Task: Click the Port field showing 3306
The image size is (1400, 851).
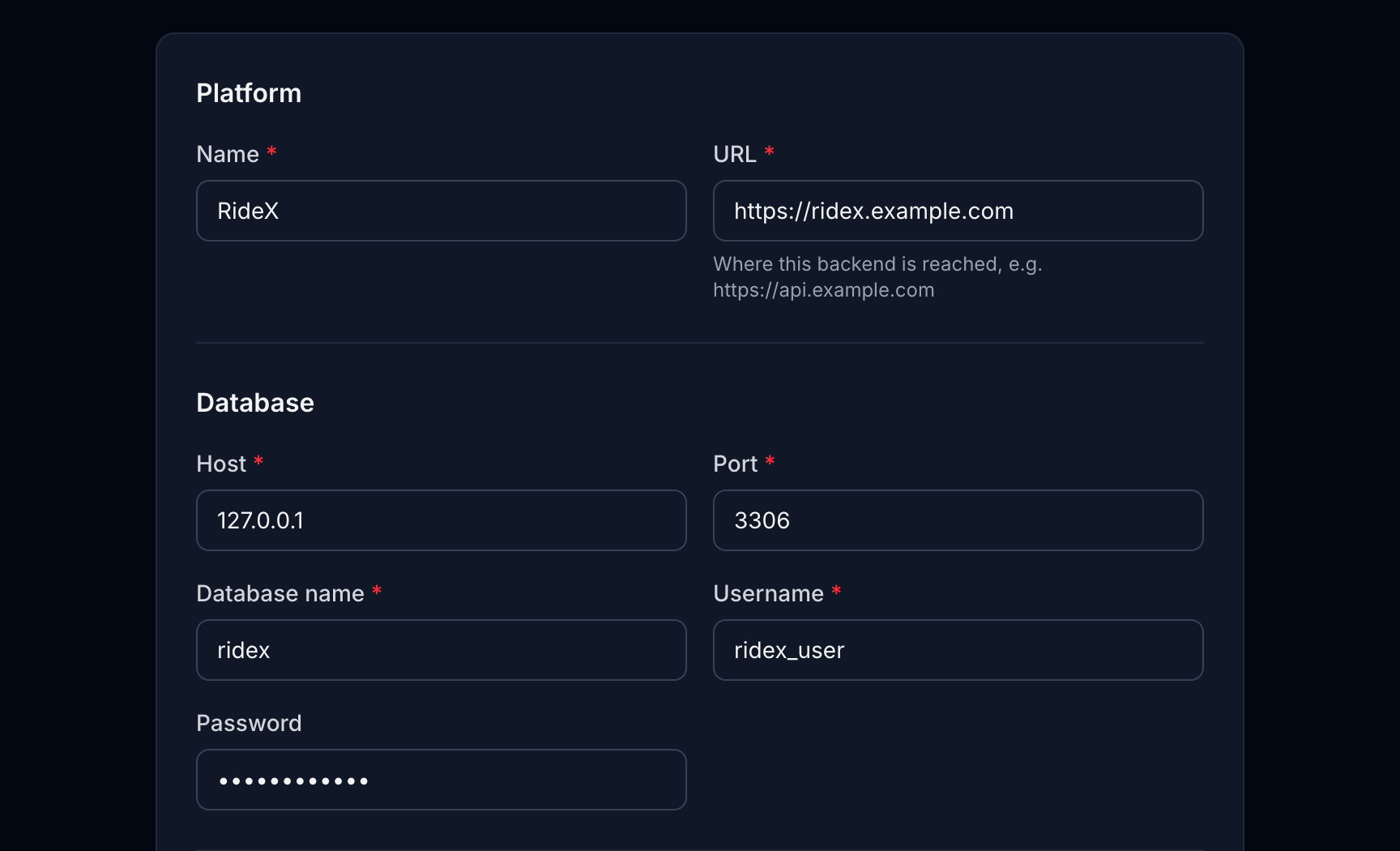Action: pos(958,520)
